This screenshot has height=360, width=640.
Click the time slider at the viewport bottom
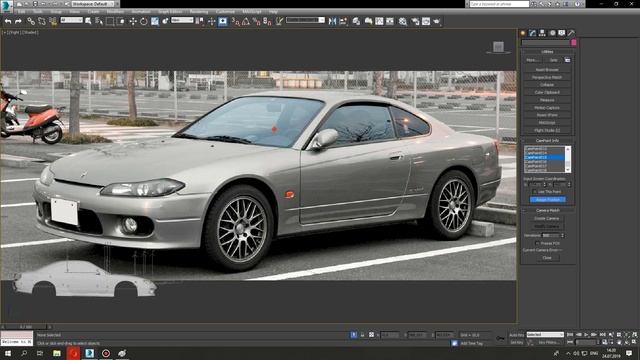point(26,327)
